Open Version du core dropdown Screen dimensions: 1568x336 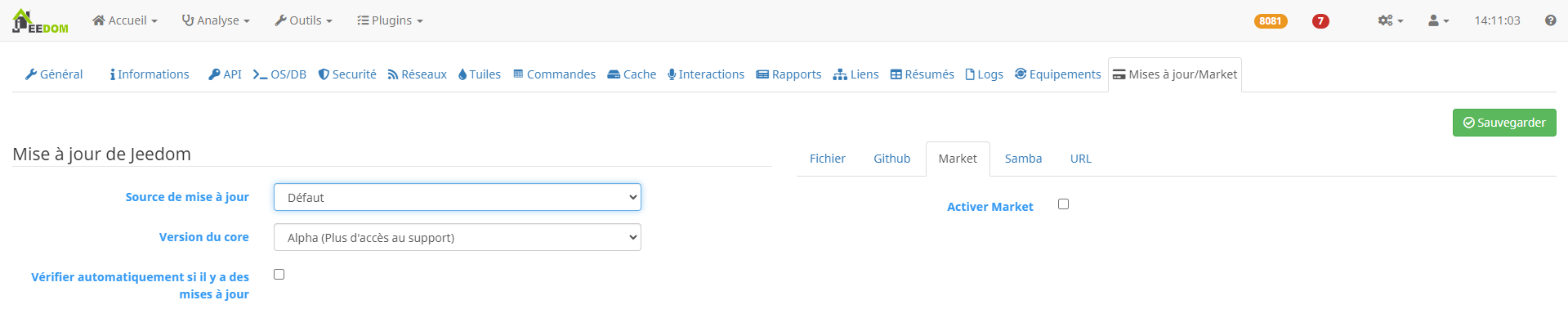[457, 238]
